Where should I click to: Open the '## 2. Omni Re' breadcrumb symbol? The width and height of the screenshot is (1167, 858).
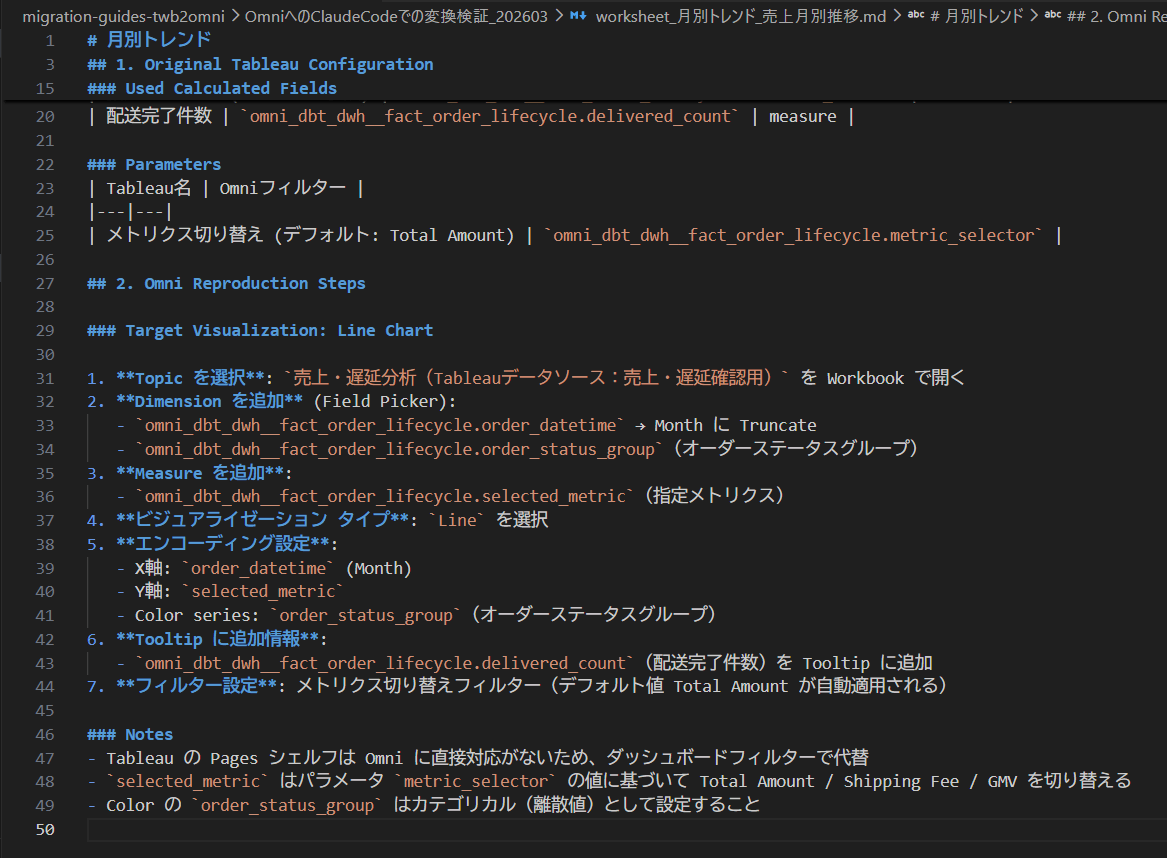click(1116, 16)
